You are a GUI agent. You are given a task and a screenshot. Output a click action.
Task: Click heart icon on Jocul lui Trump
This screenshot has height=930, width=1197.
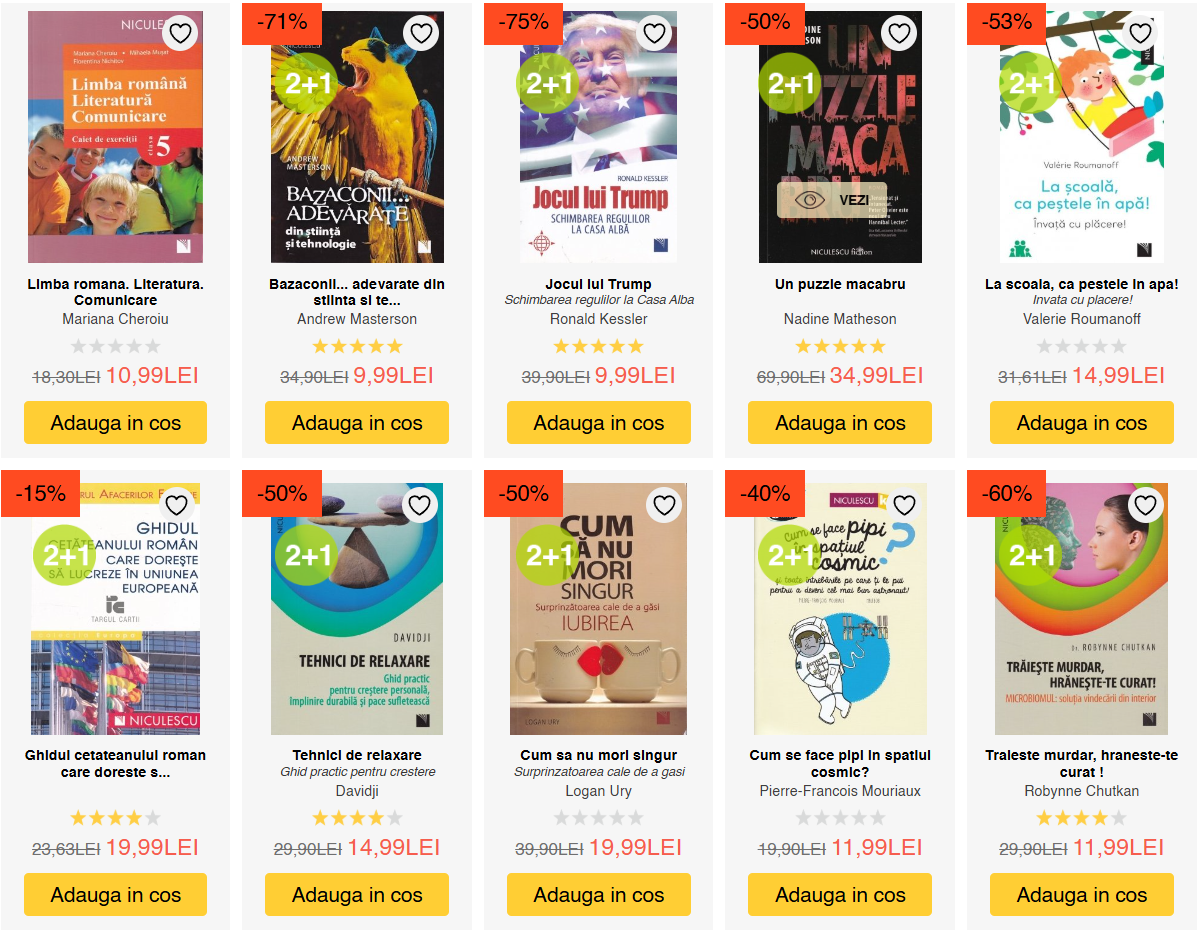654,34
